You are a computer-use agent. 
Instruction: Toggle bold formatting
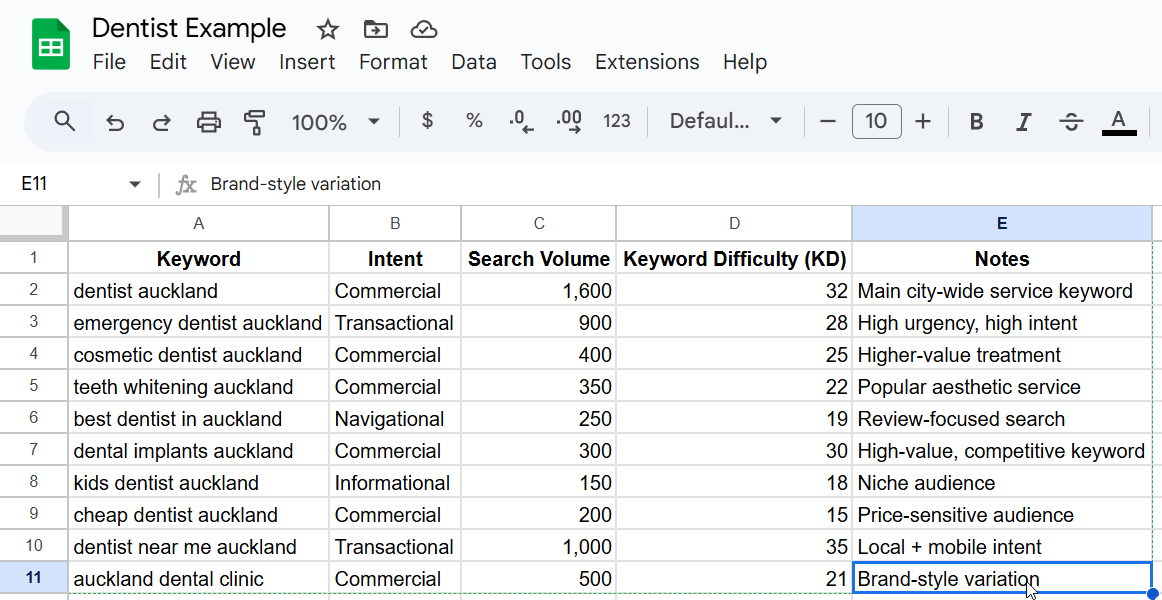point(977,121)
